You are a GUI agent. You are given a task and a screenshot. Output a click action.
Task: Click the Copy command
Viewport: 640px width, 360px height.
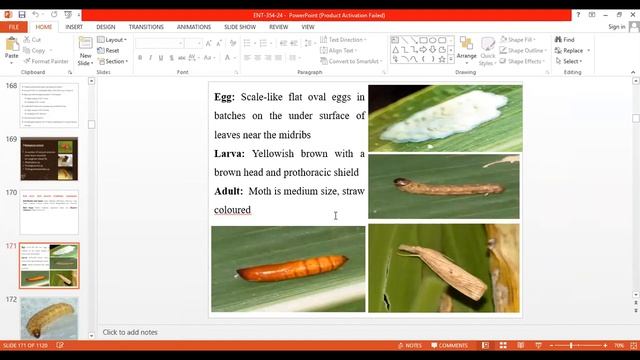34,50
